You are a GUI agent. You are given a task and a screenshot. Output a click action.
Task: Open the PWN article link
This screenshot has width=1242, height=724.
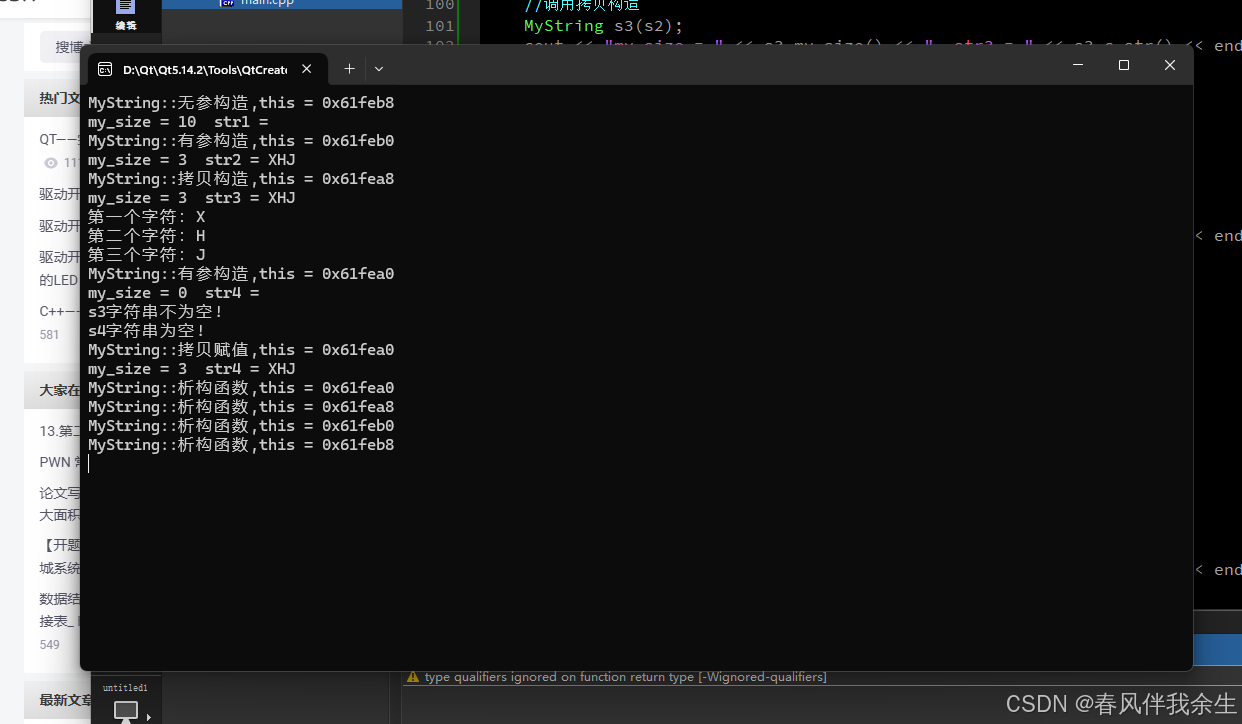tap(55, 462)
